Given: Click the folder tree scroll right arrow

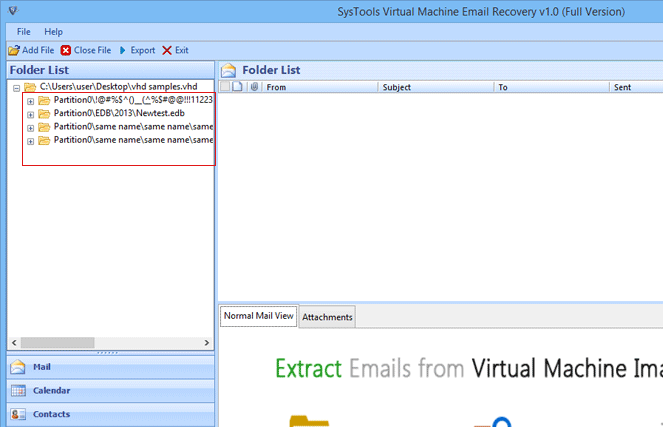Looking at the screenshot, I should [x=207, y=342].
